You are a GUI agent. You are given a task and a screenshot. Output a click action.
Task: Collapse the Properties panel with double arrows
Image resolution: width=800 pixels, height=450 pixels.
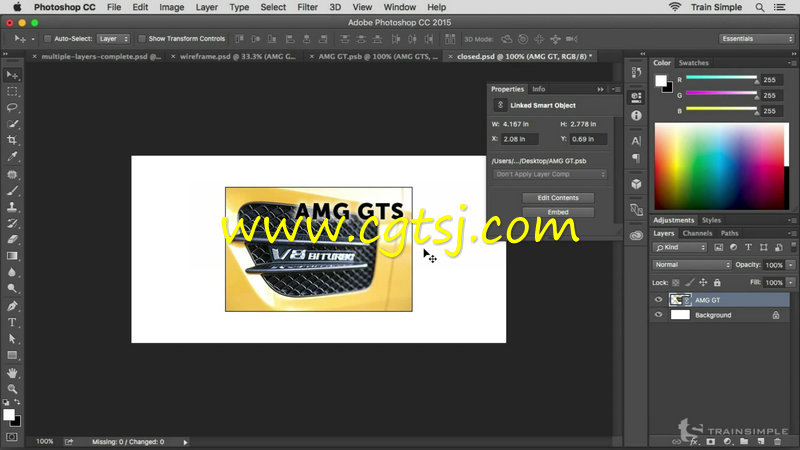[601, 89]
